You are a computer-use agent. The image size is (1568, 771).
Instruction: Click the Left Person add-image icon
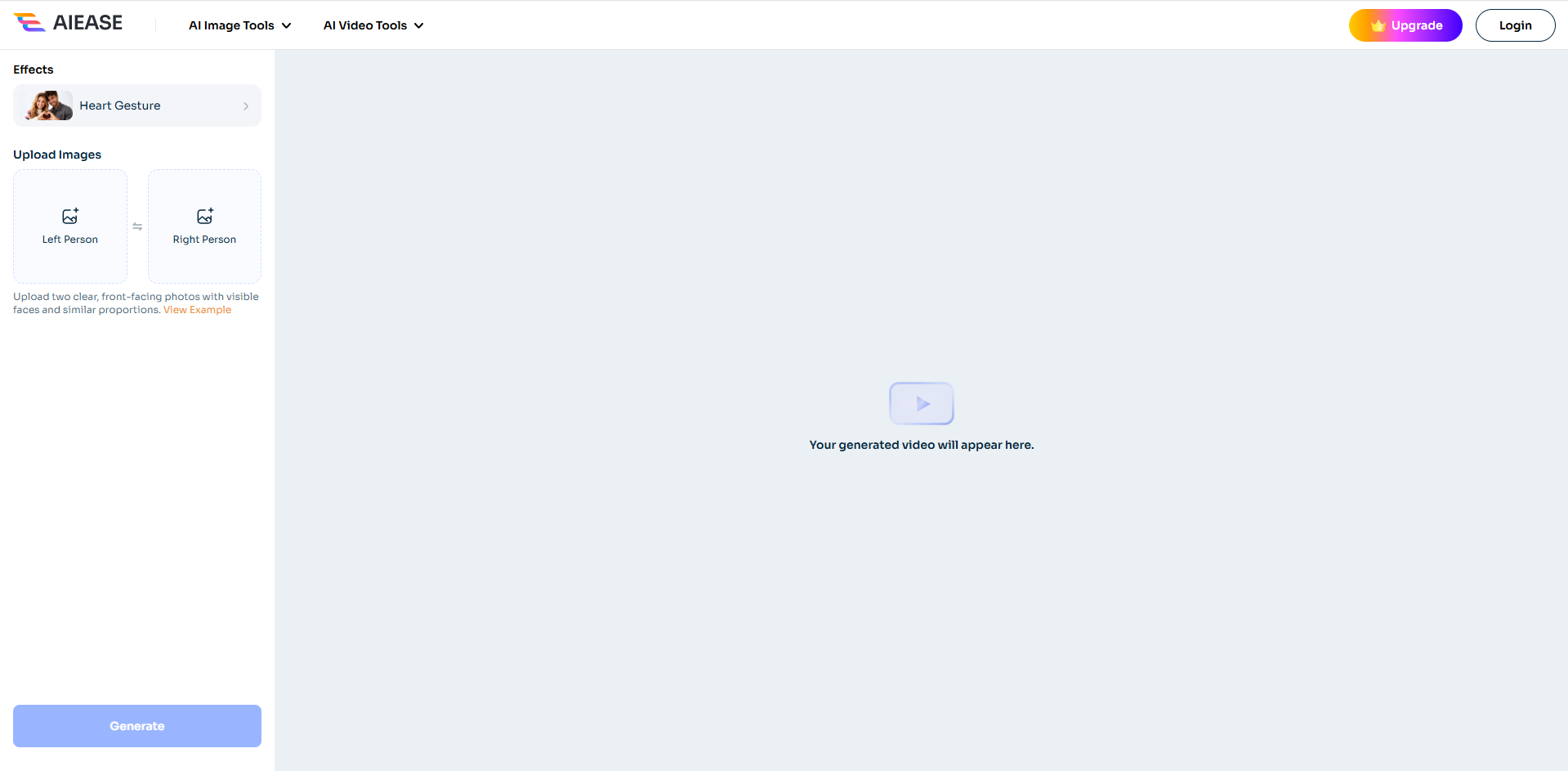(x=70, y=216)
